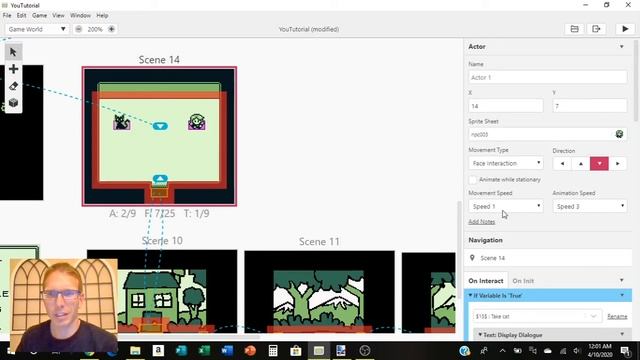Open Word from the taskbar
This screenshot has height=360, width=640.
coord(227,351)
